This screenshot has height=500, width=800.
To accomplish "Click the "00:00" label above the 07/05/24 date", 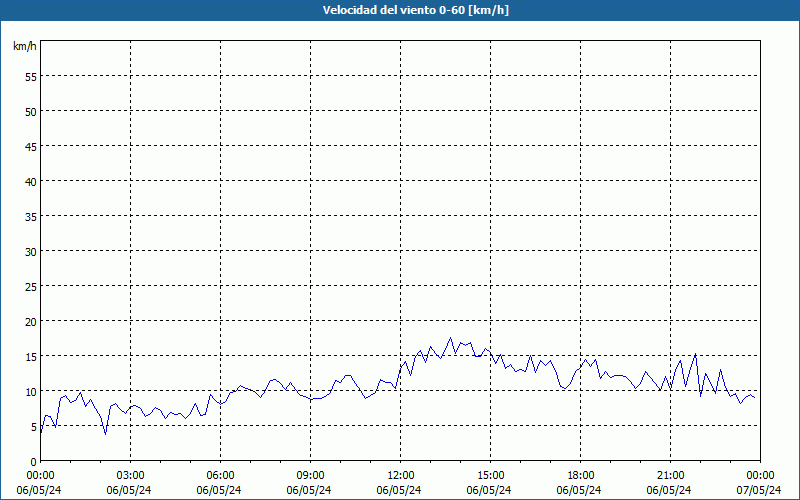I will click(761, 476).
